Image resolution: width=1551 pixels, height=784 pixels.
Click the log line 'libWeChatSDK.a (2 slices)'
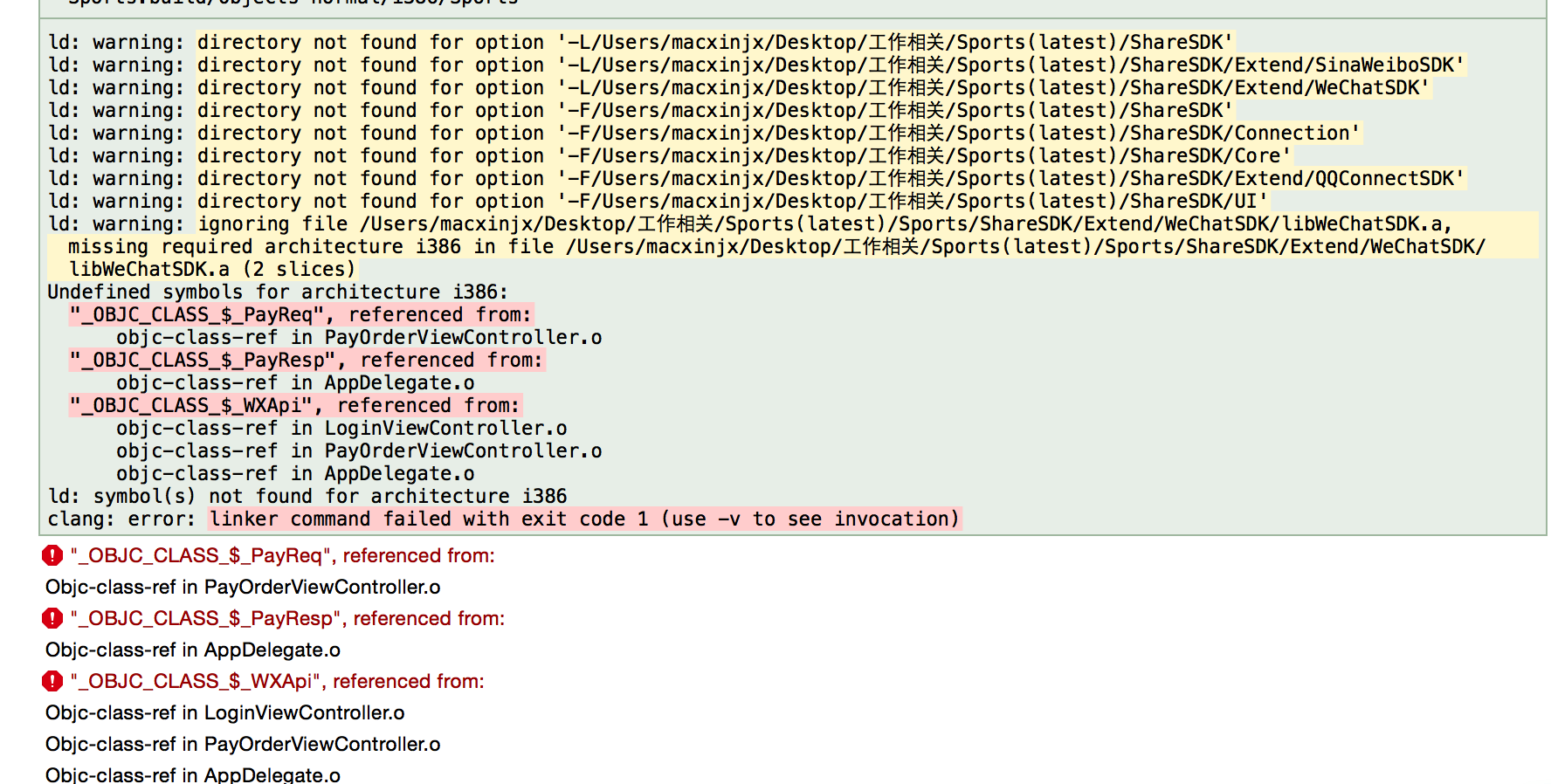pos(212,269)
